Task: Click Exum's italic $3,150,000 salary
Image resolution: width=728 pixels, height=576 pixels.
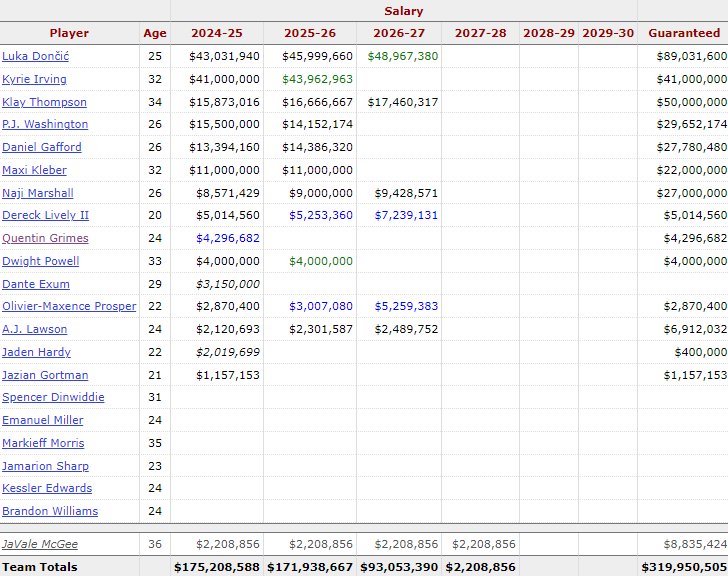Action: click(228, 284)
